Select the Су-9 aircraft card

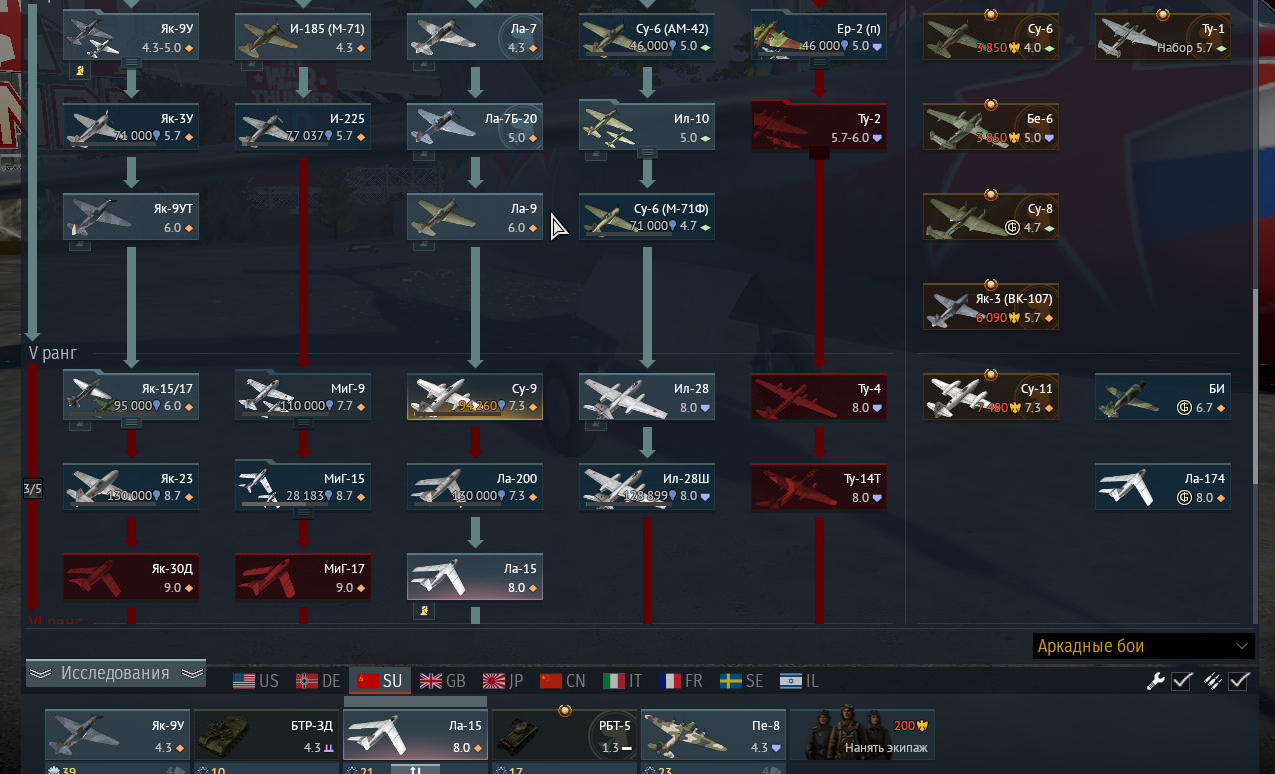coord(475,396)
